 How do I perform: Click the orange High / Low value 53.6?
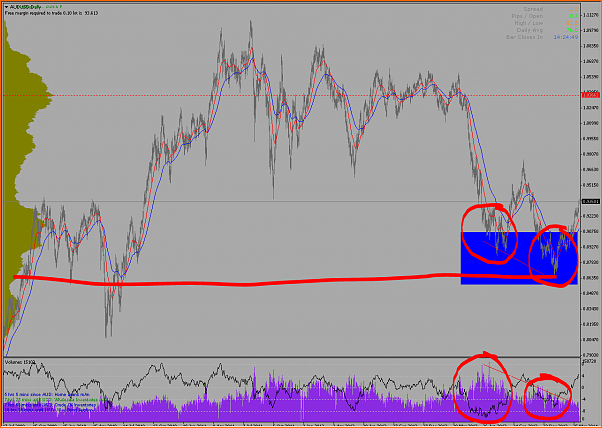[x=573, y=23]
